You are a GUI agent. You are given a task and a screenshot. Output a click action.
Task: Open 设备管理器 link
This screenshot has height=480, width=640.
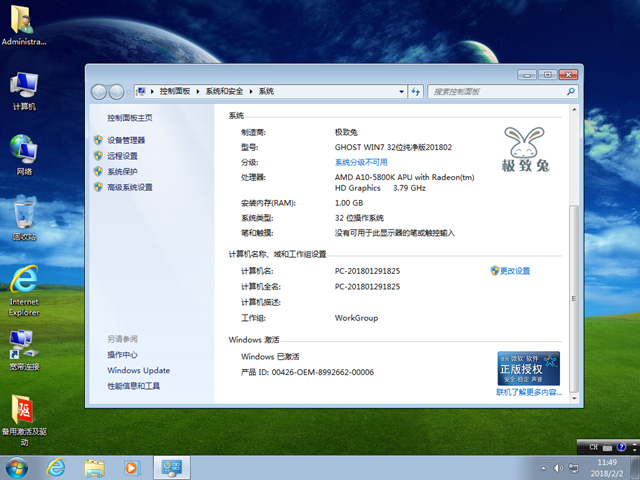pyautogui.click(x=126, y=140)
